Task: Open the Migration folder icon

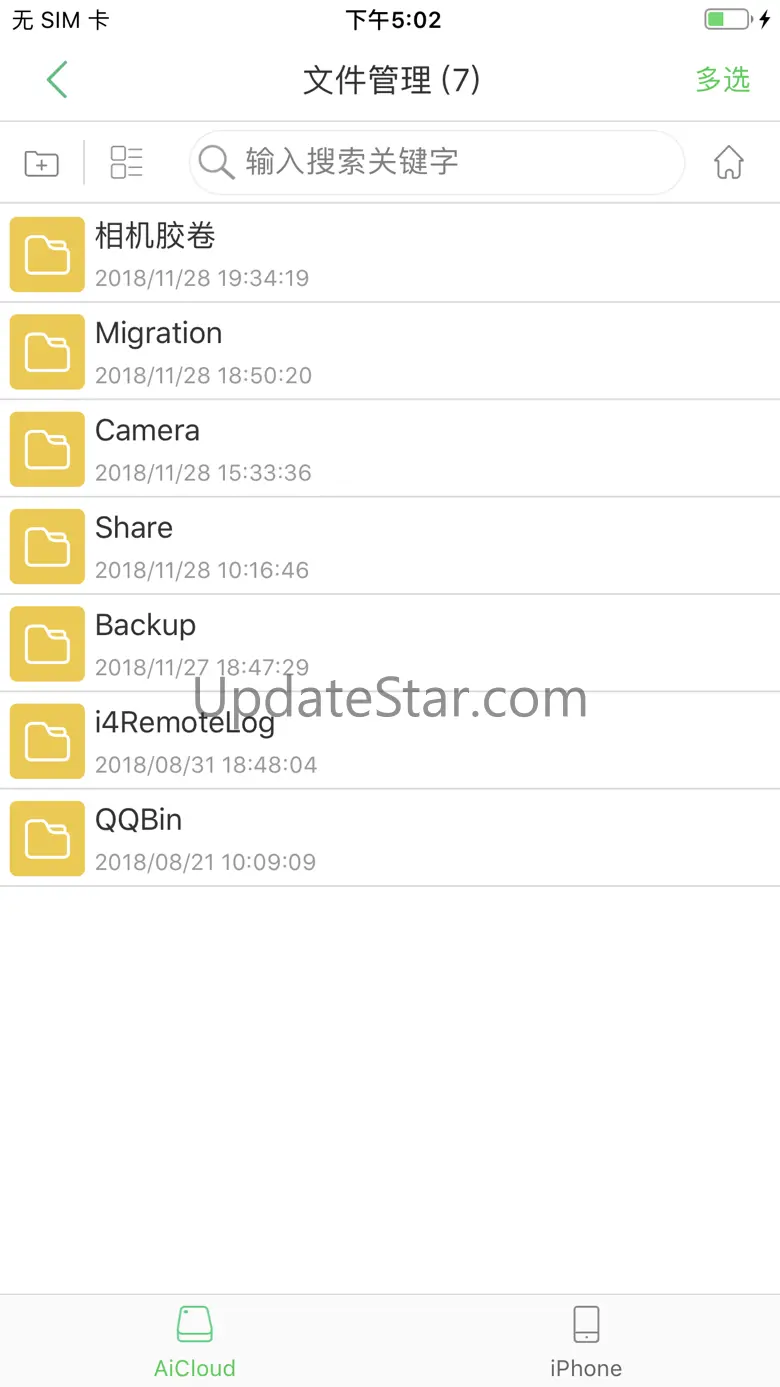Action: 47,351
